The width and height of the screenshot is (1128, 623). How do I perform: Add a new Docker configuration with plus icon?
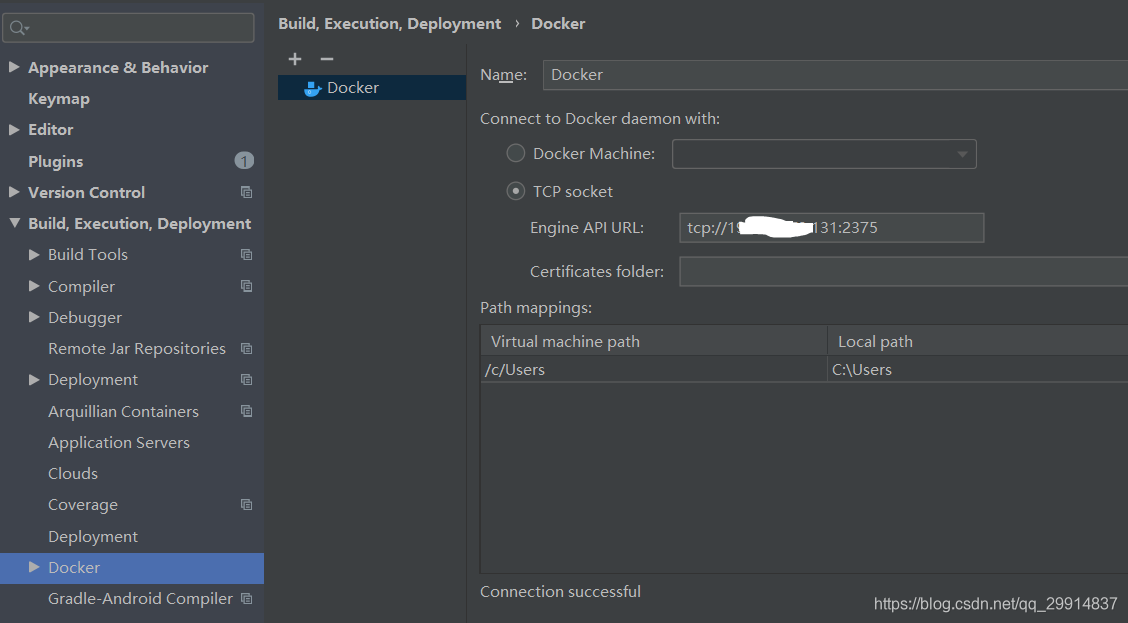(295, 59)
